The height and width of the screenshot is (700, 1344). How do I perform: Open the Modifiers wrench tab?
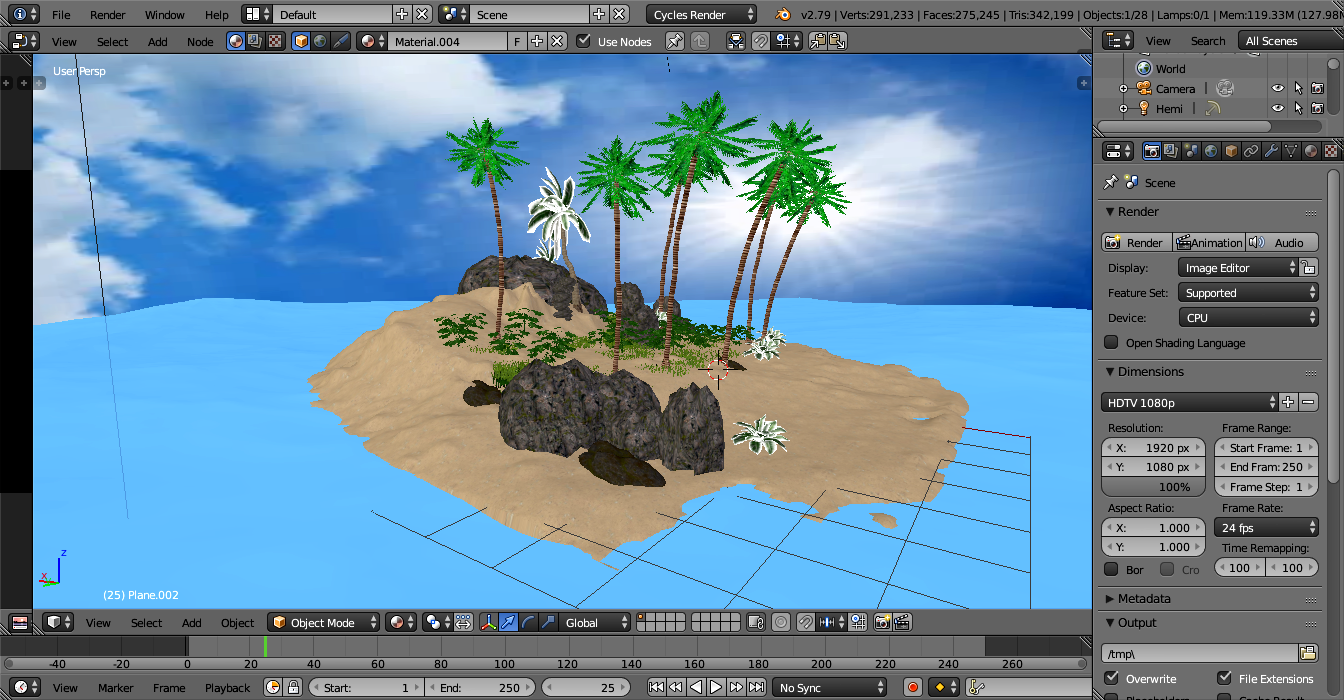pyautogui.click(x=1271, y=151)
